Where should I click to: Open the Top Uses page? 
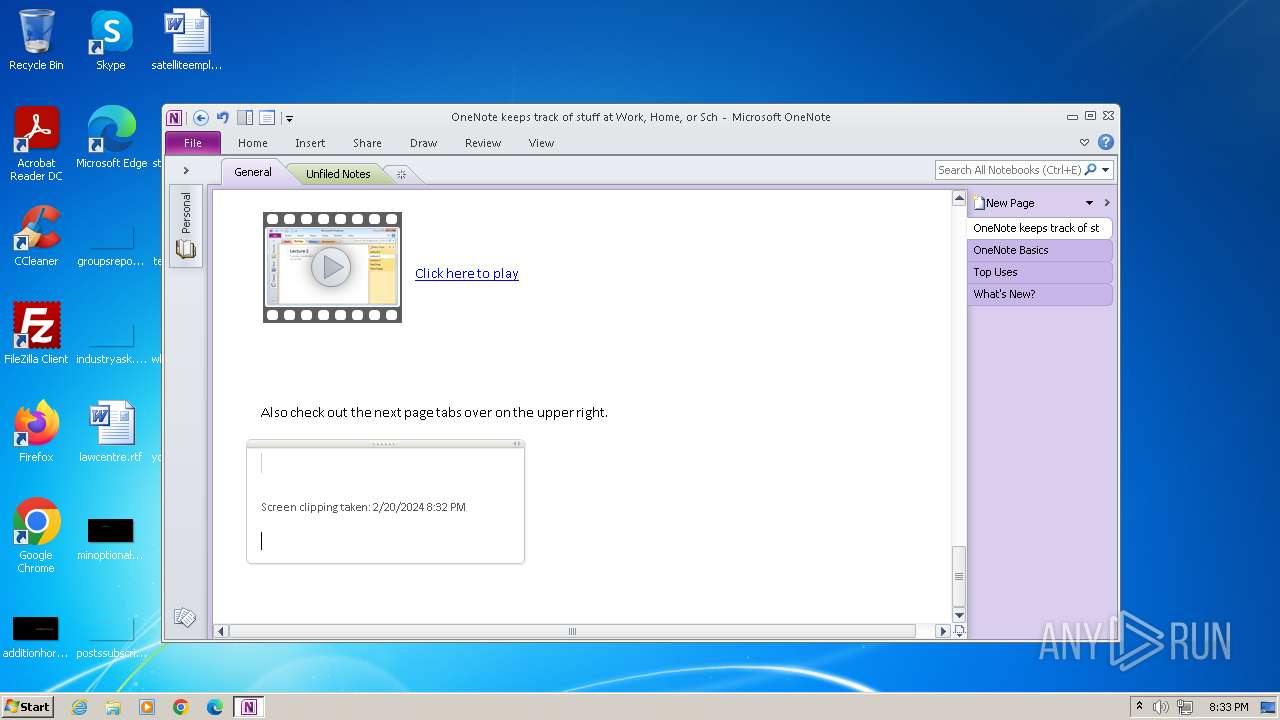click(1040, 272)
